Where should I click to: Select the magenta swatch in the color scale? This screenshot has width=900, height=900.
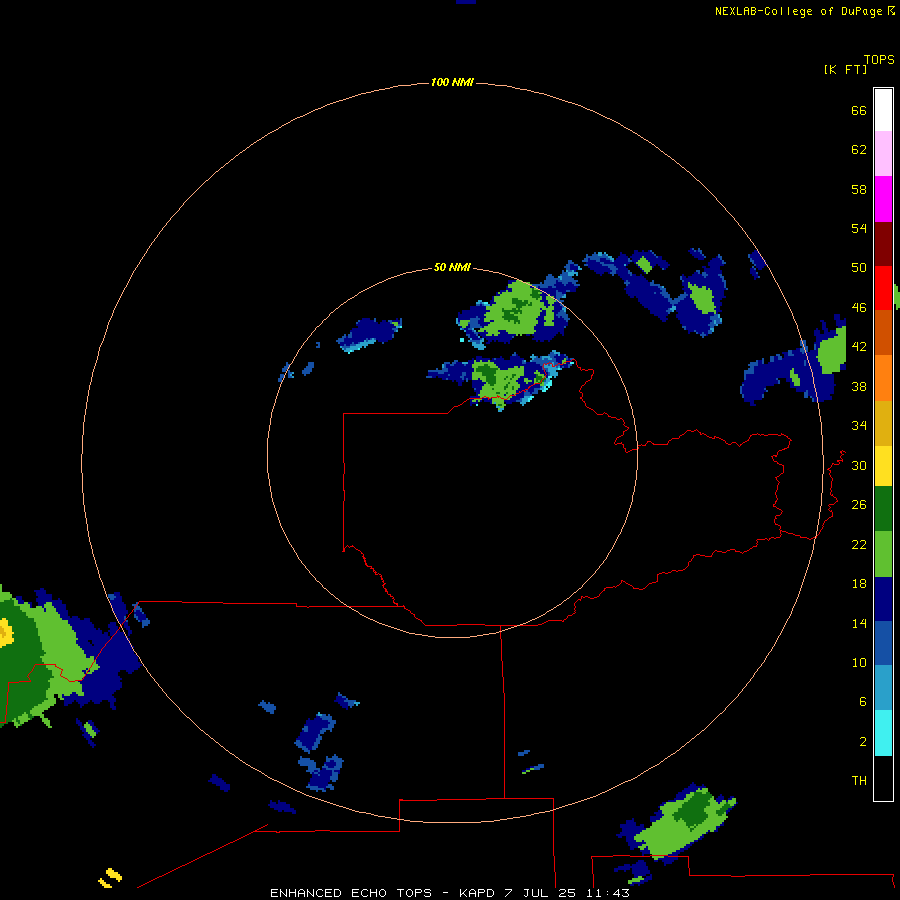coord(883,199)
